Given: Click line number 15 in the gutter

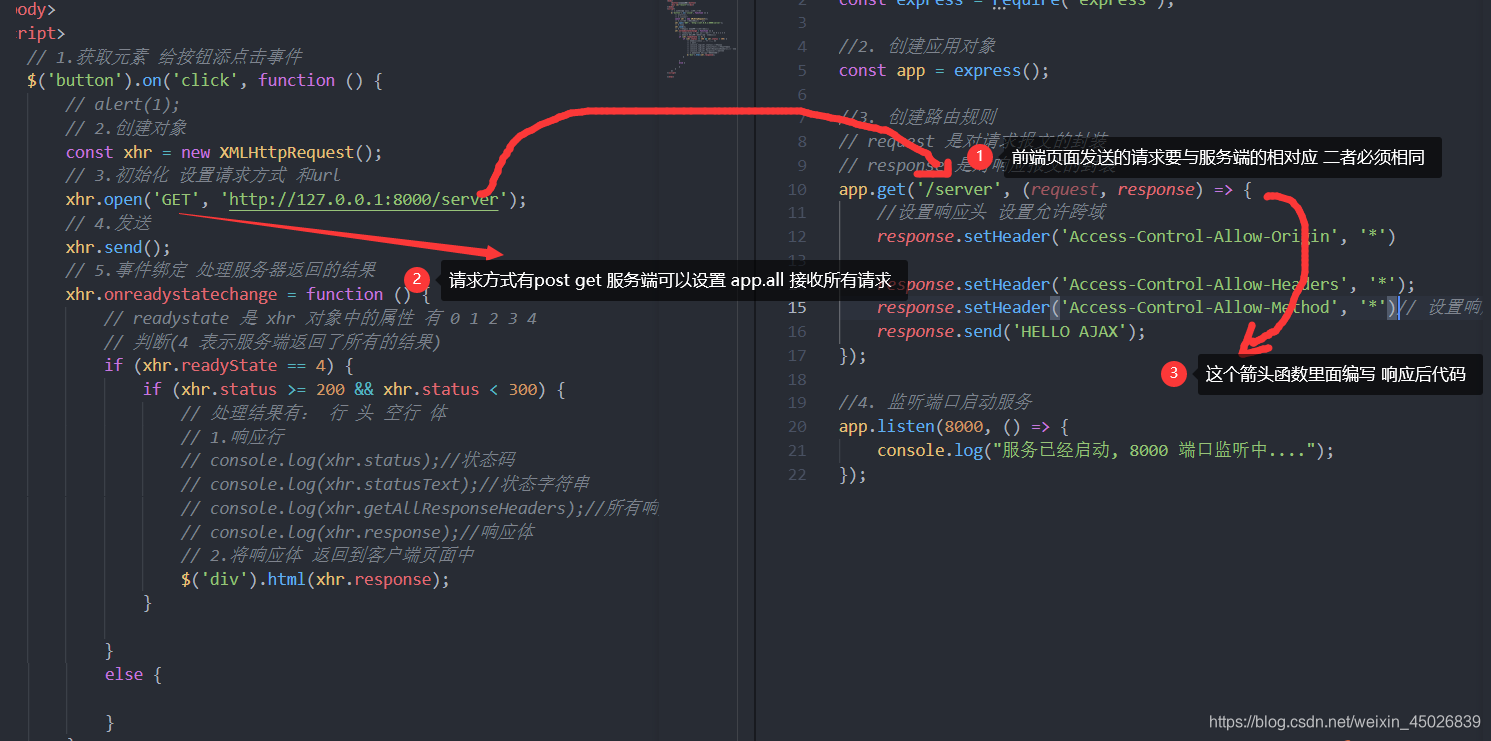Looking at the screenshot, I should tap(797, 308).
